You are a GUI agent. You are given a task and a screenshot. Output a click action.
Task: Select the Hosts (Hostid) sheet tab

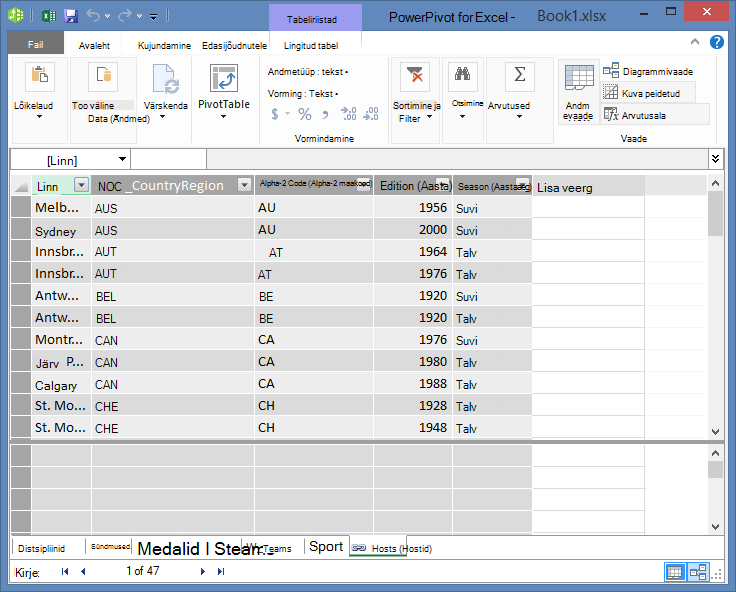point(392,548)
